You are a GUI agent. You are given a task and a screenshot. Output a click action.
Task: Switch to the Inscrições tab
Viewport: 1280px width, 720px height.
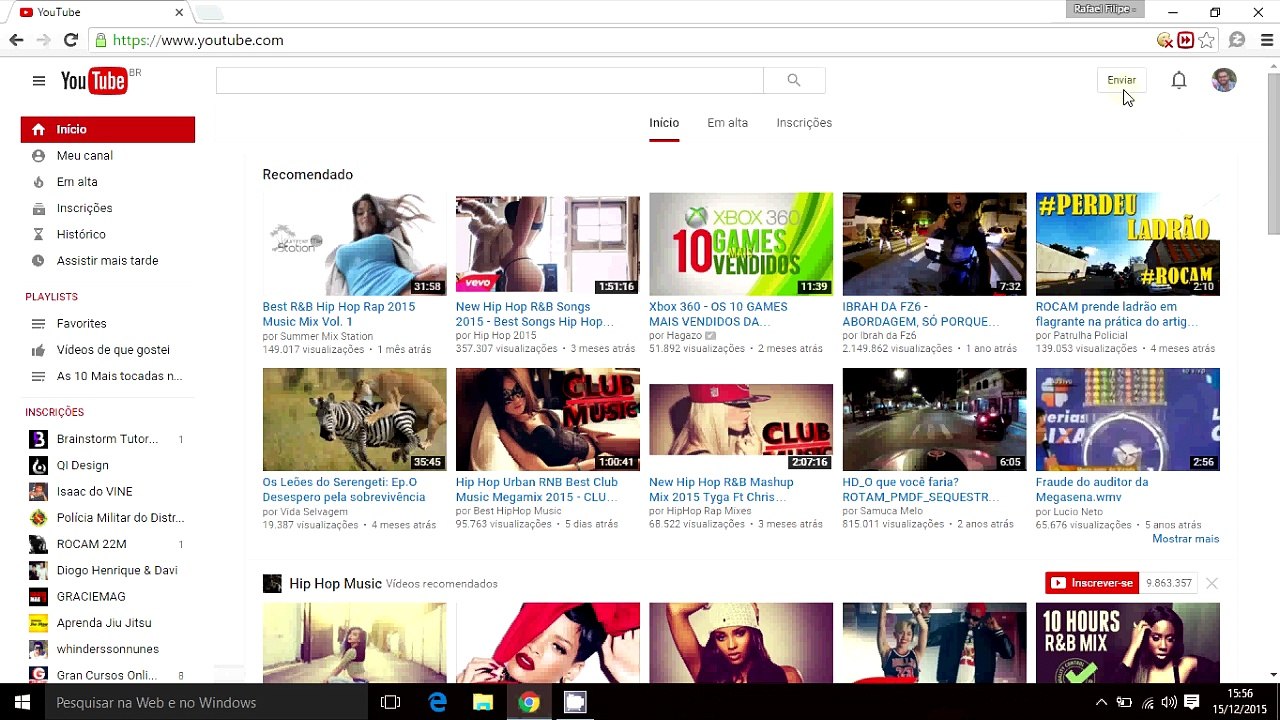click(x=804, y=123)
